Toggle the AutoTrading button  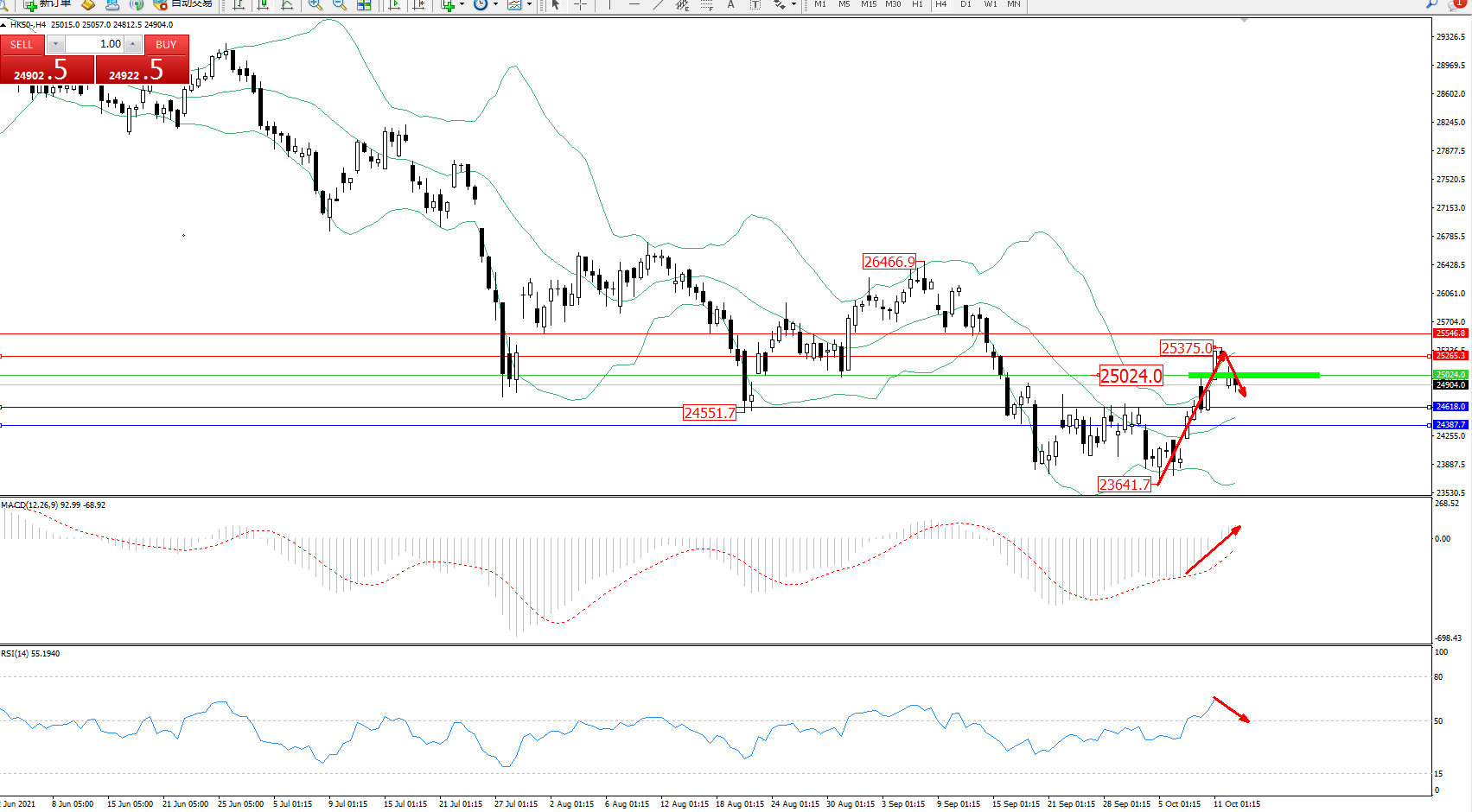183,4
